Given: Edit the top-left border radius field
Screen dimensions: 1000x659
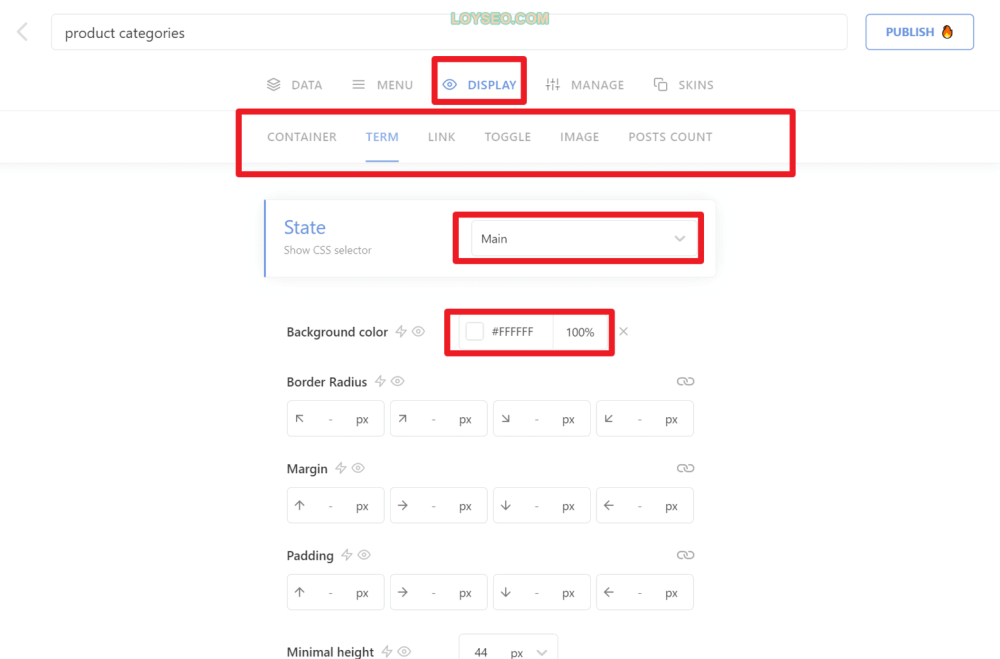Looking at the screenshot, I should (x=335, y=418).
